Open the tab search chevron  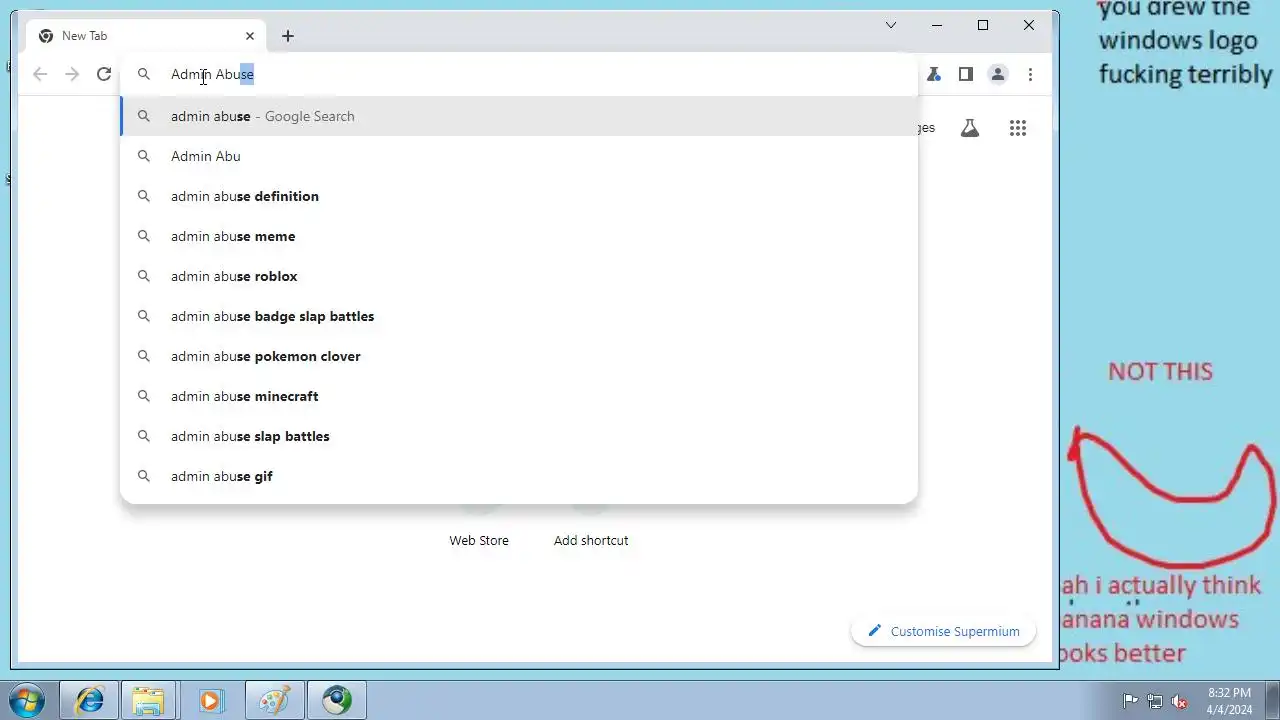coord(891,25)
